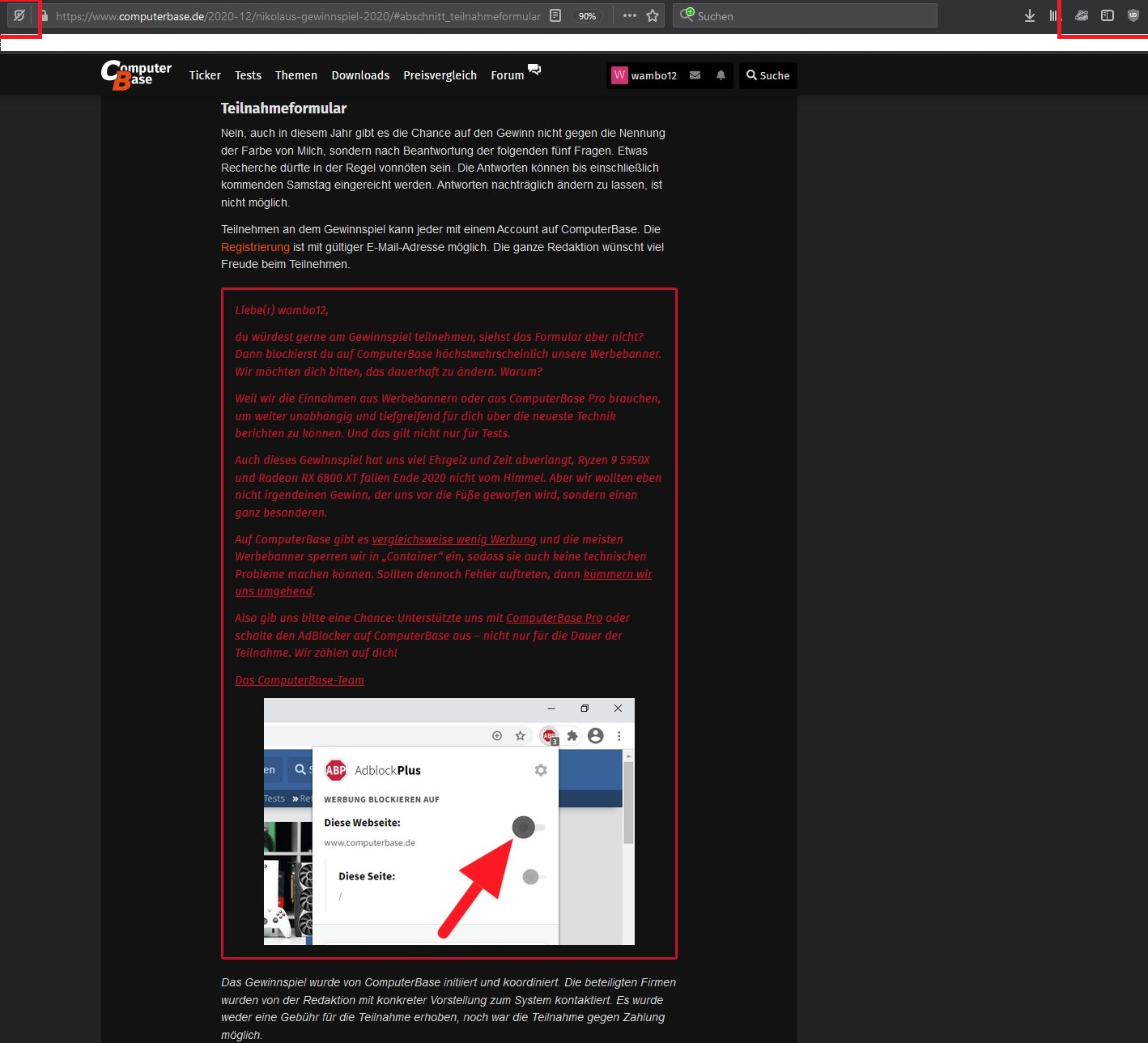
Task: Open the uBlock Origin extension
Action: coord(1132,15)
